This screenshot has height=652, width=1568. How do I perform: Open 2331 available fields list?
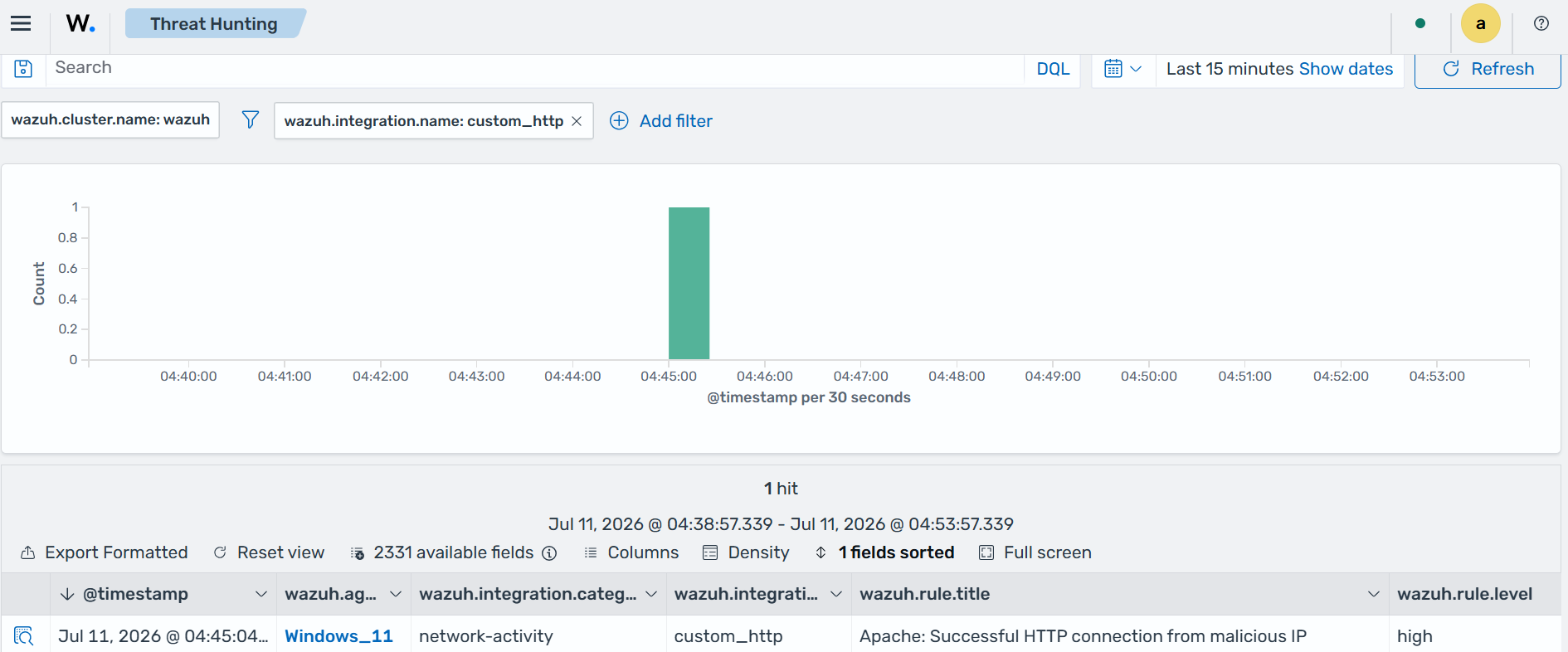[443, 552]
